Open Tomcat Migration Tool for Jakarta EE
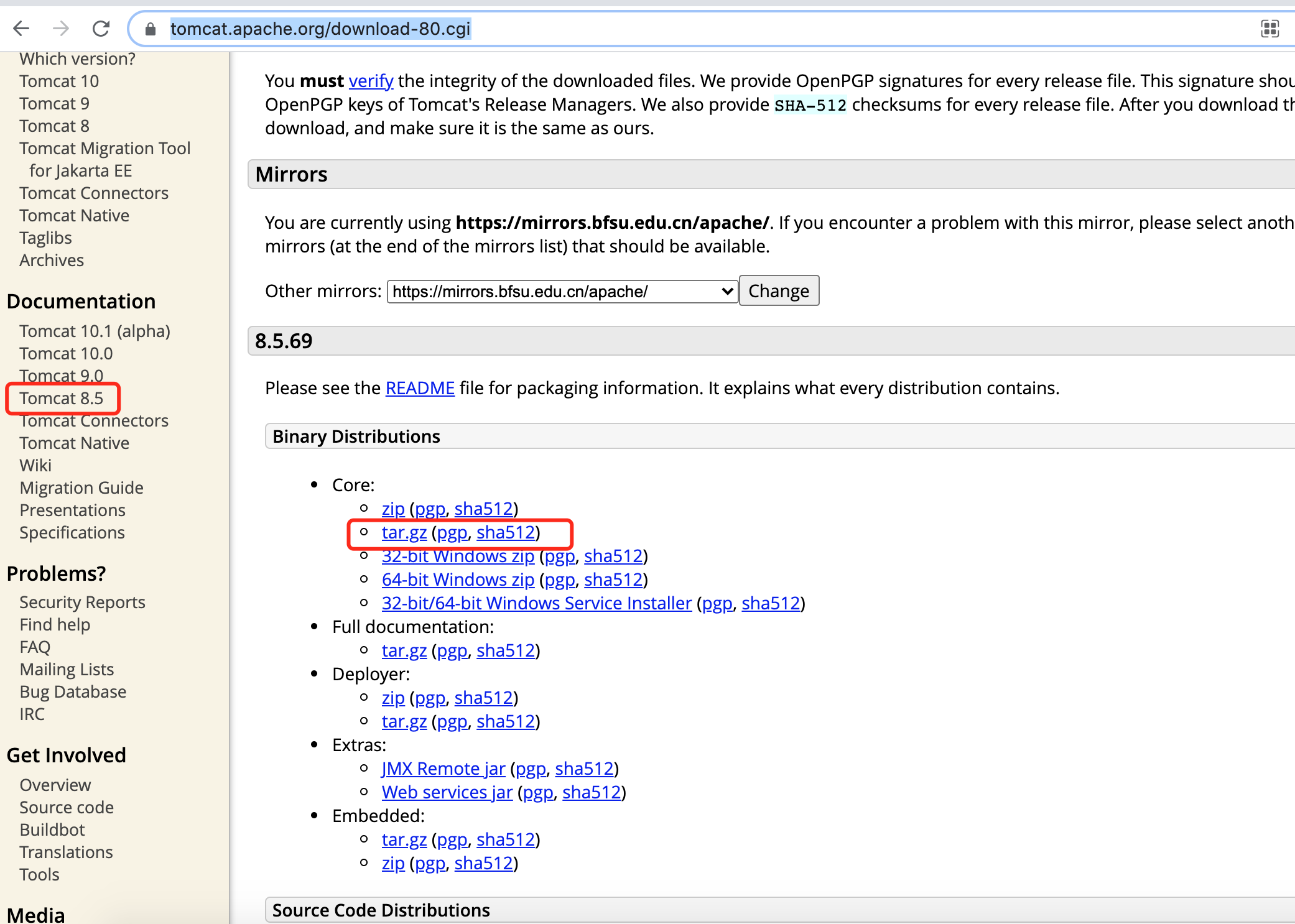The height and width of the screenshot is (924, 1295). pyautogui.click(x=104, y=159)
